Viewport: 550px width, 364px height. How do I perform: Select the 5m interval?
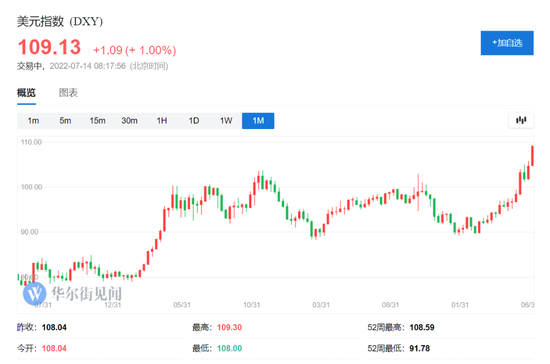[x=65, y=121]
